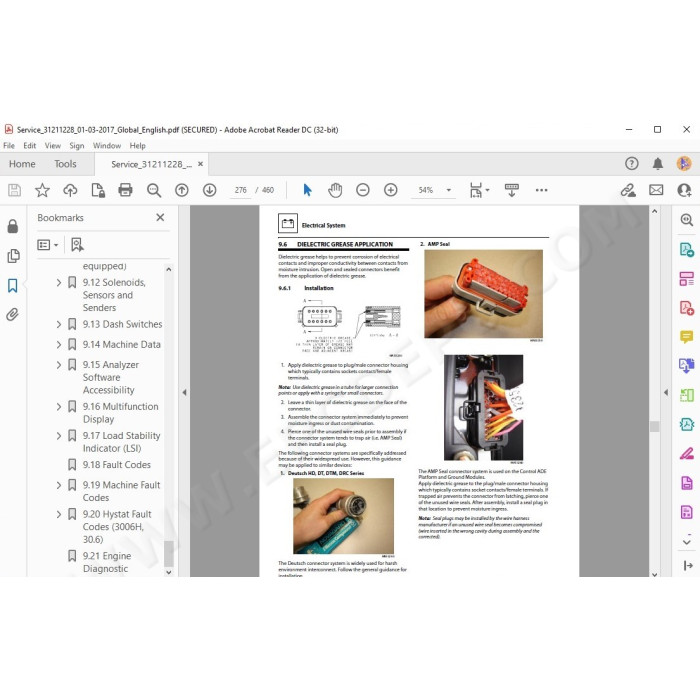The image size is (700, 700).
Task: Expand 9.20 Hystat Fault Codes
Action: [59, 514]
